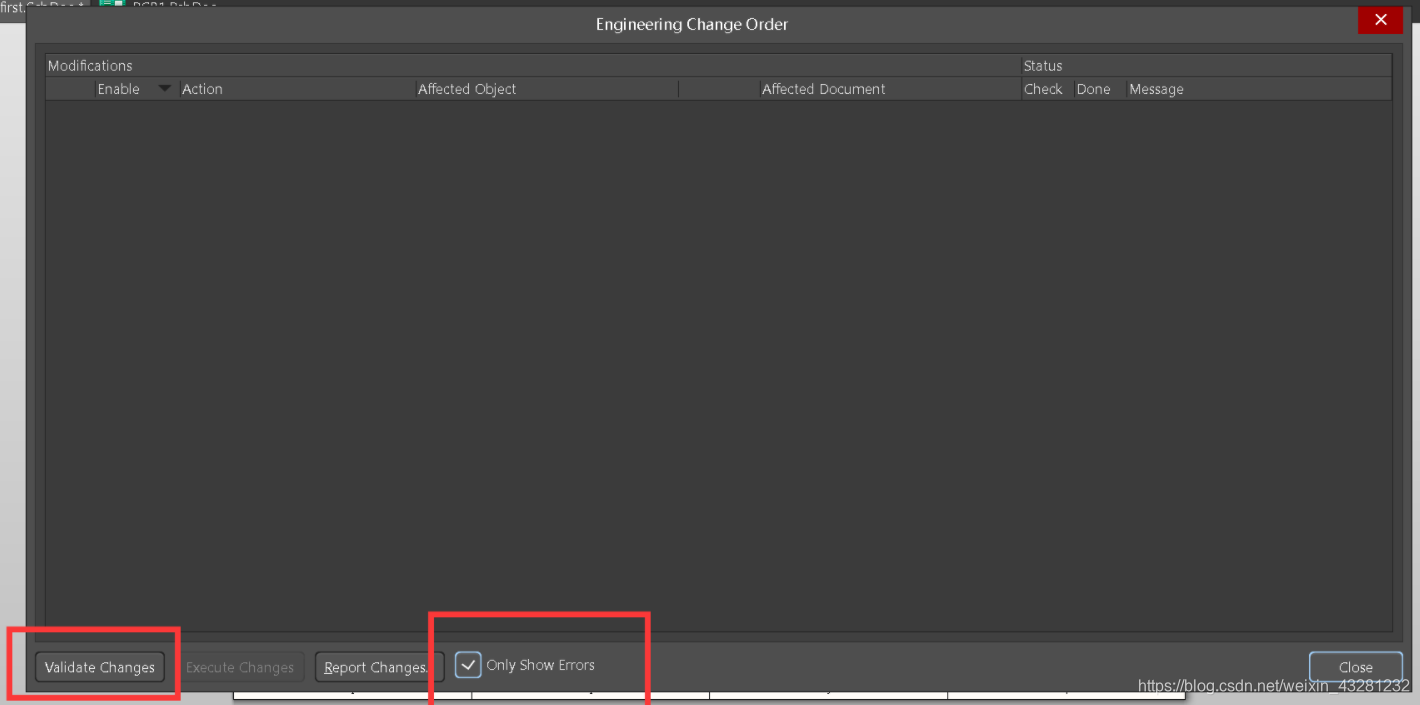The image size is (1420, 705).
Task: Click the Message column header
Action: (x=1258, y=89)
